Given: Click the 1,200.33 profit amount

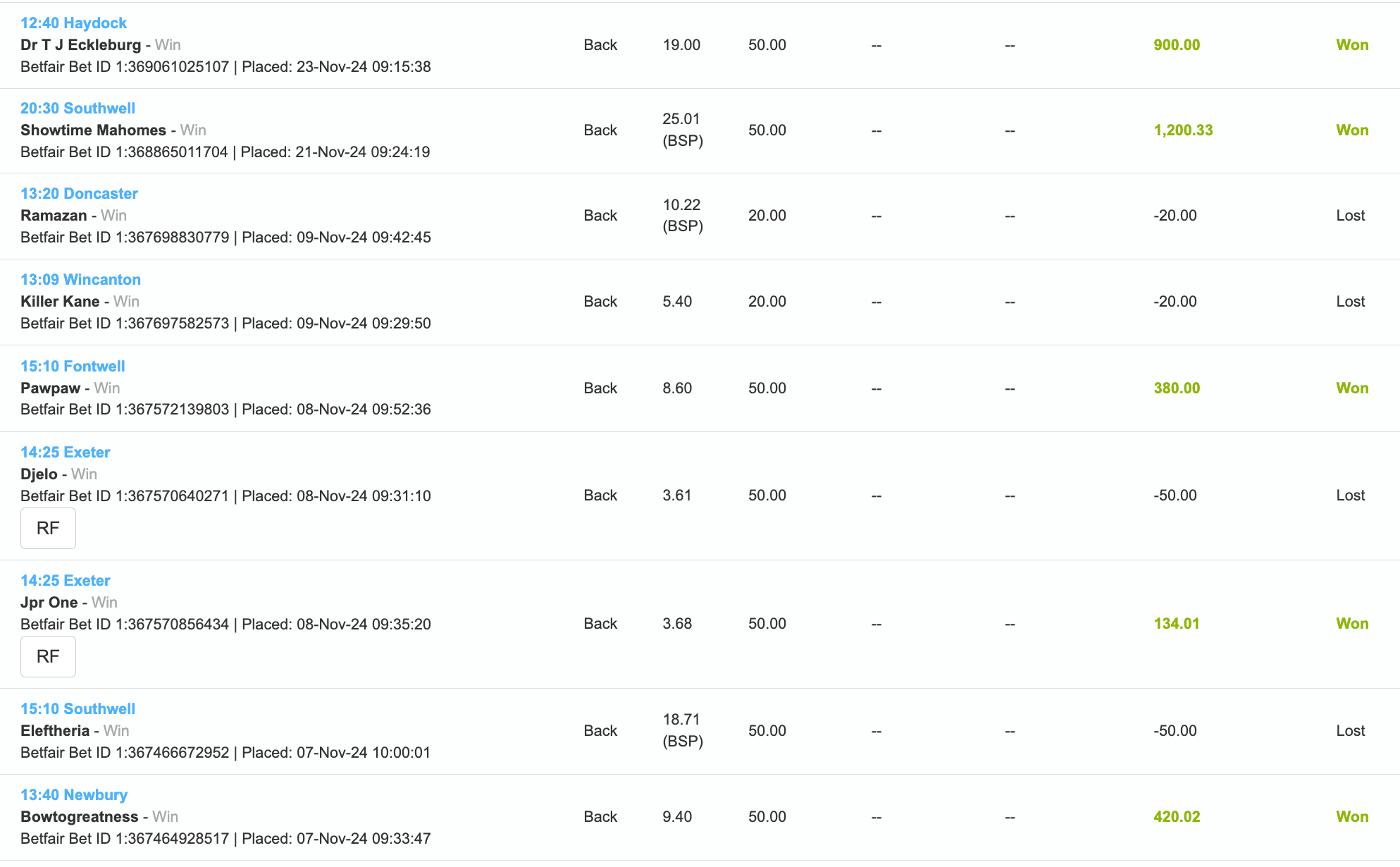Looking at the screenshot, I should point(1183,130).
